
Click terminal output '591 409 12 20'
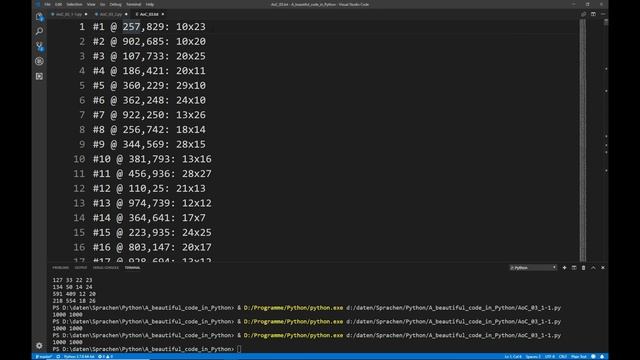tap(74, 294)
